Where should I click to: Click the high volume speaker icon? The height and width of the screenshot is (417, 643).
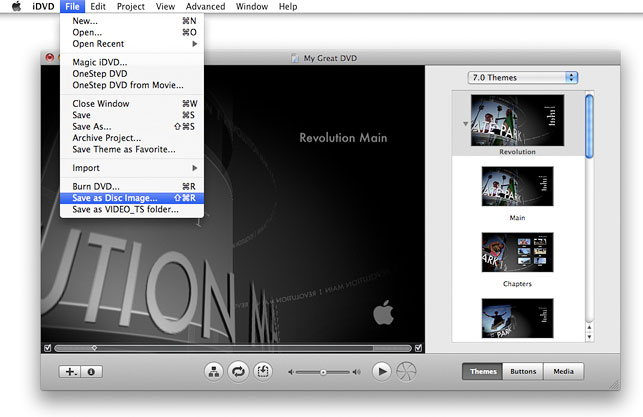tap(357, 372)
